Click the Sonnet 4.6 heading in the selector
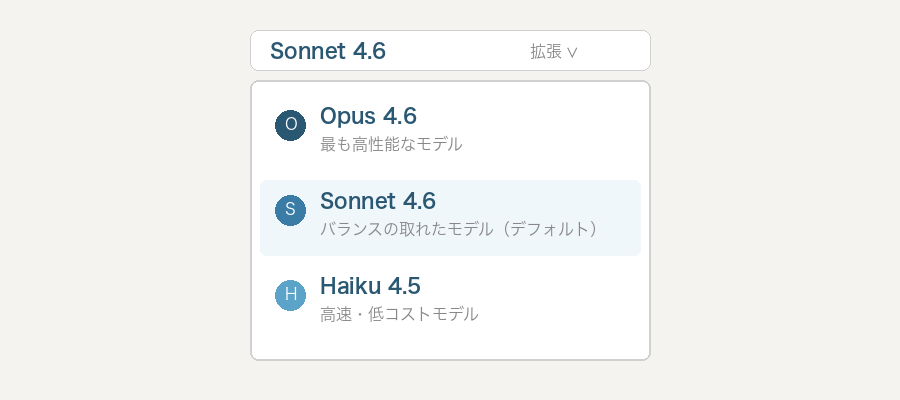The image size is (900, 400). click(x=328, y=51)
